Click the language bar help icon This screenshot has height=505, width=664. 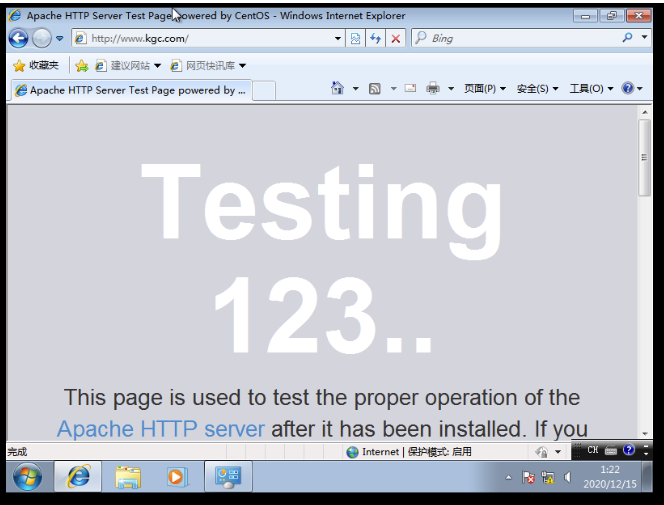point(629,450)
